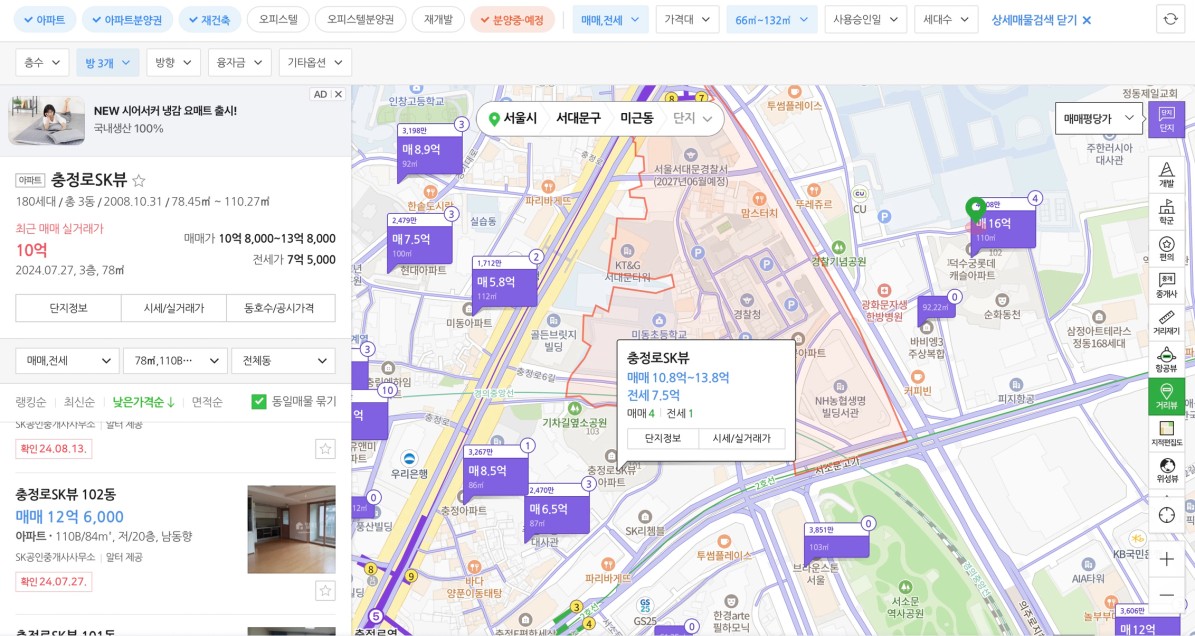Favorite 충정로SK뷰 with the star icon
Image resolution: width=1195 pixels, height=636 pixels.
[139, 181]
